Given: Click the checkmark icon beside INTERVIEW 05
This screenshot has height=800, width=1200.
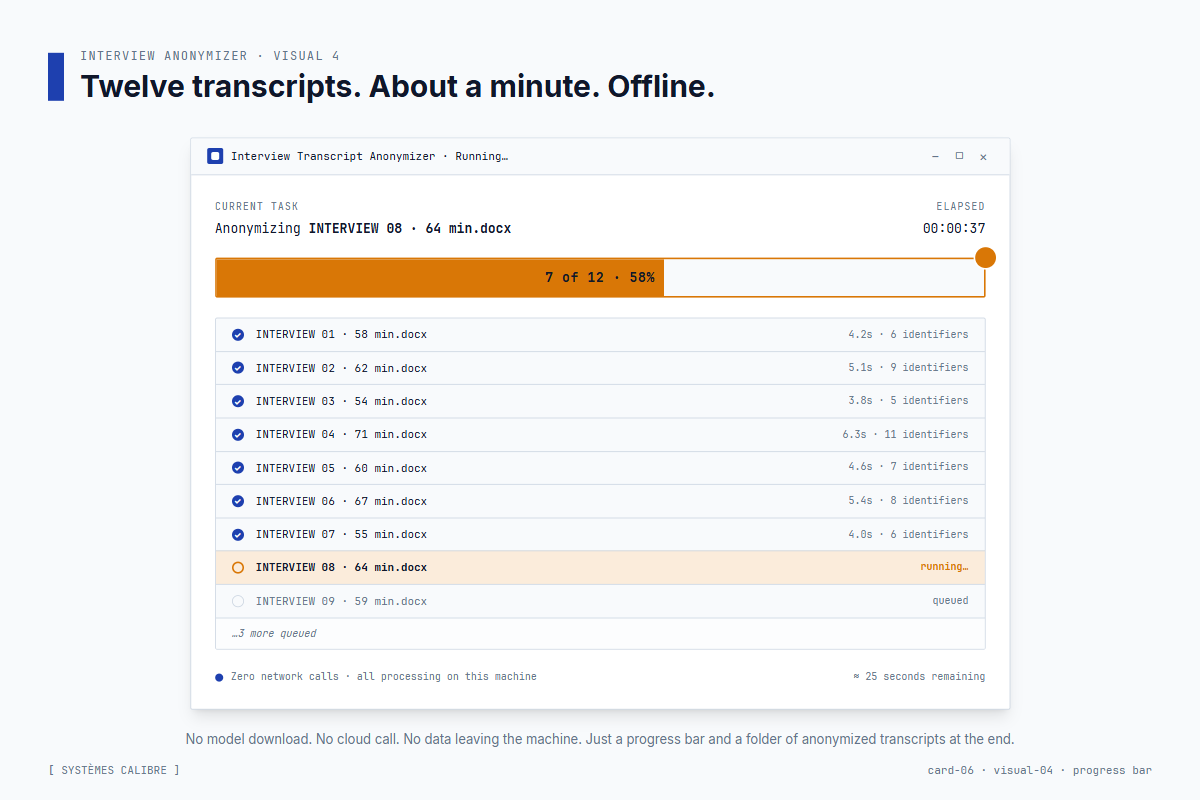Looking at the screenshot, I should [237, 467].
